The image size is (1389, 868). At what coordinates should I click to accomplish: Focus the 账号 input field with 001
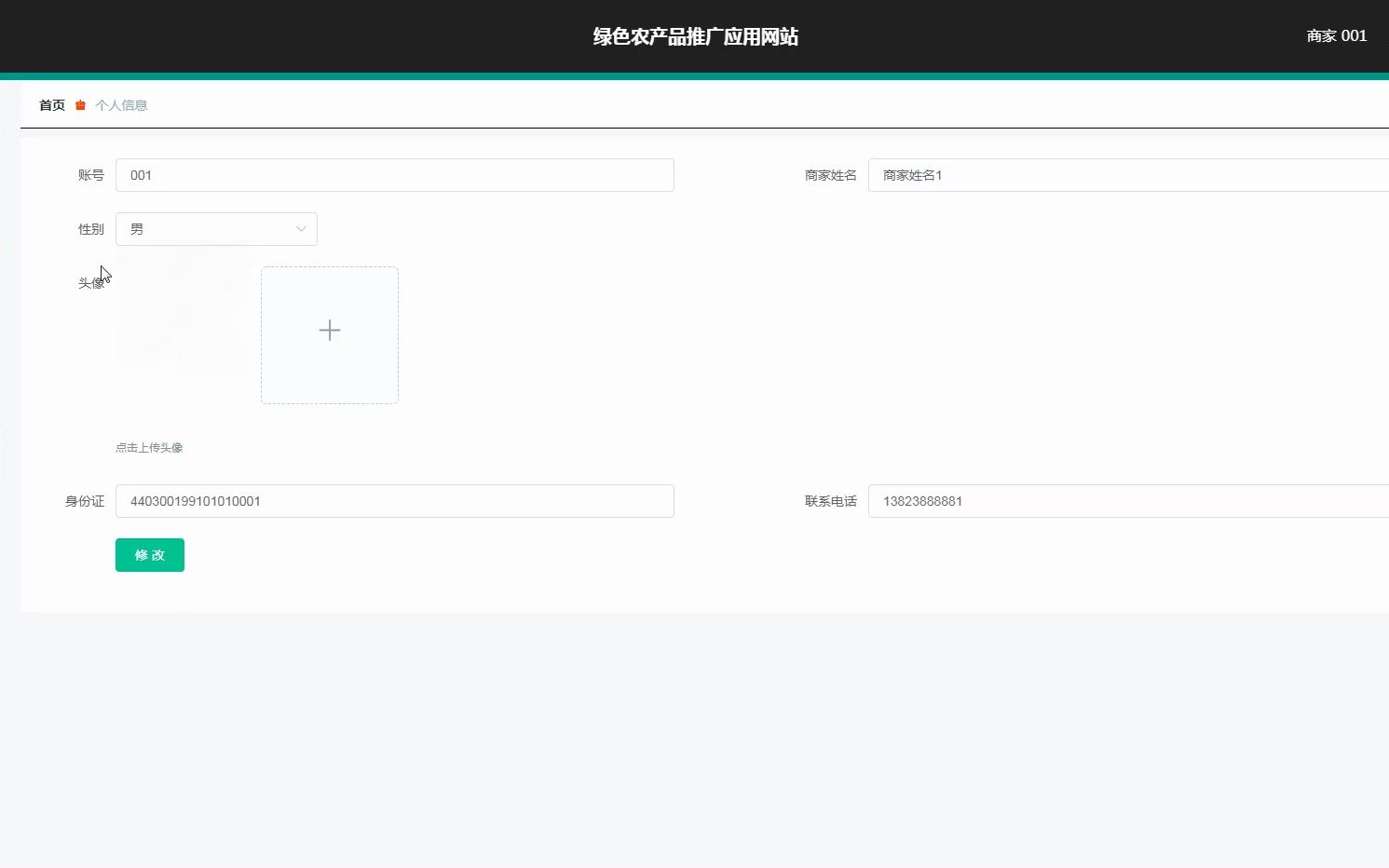395,175
